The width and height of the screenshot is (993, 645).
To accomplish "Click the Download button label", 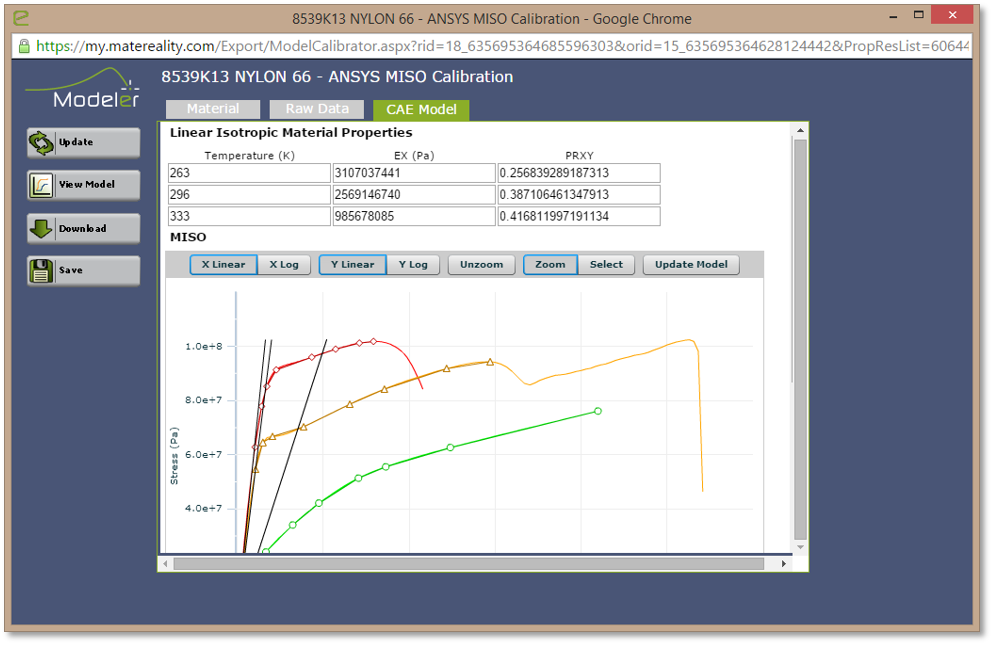I will (x=82, y=229).
